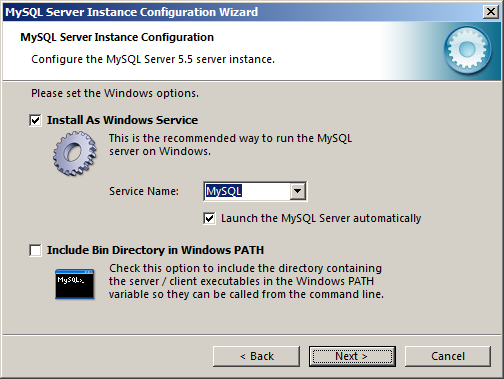This screenshot has width=504, height=379.
Task: Return with the Back button
Action: click(x=256, y=356)
